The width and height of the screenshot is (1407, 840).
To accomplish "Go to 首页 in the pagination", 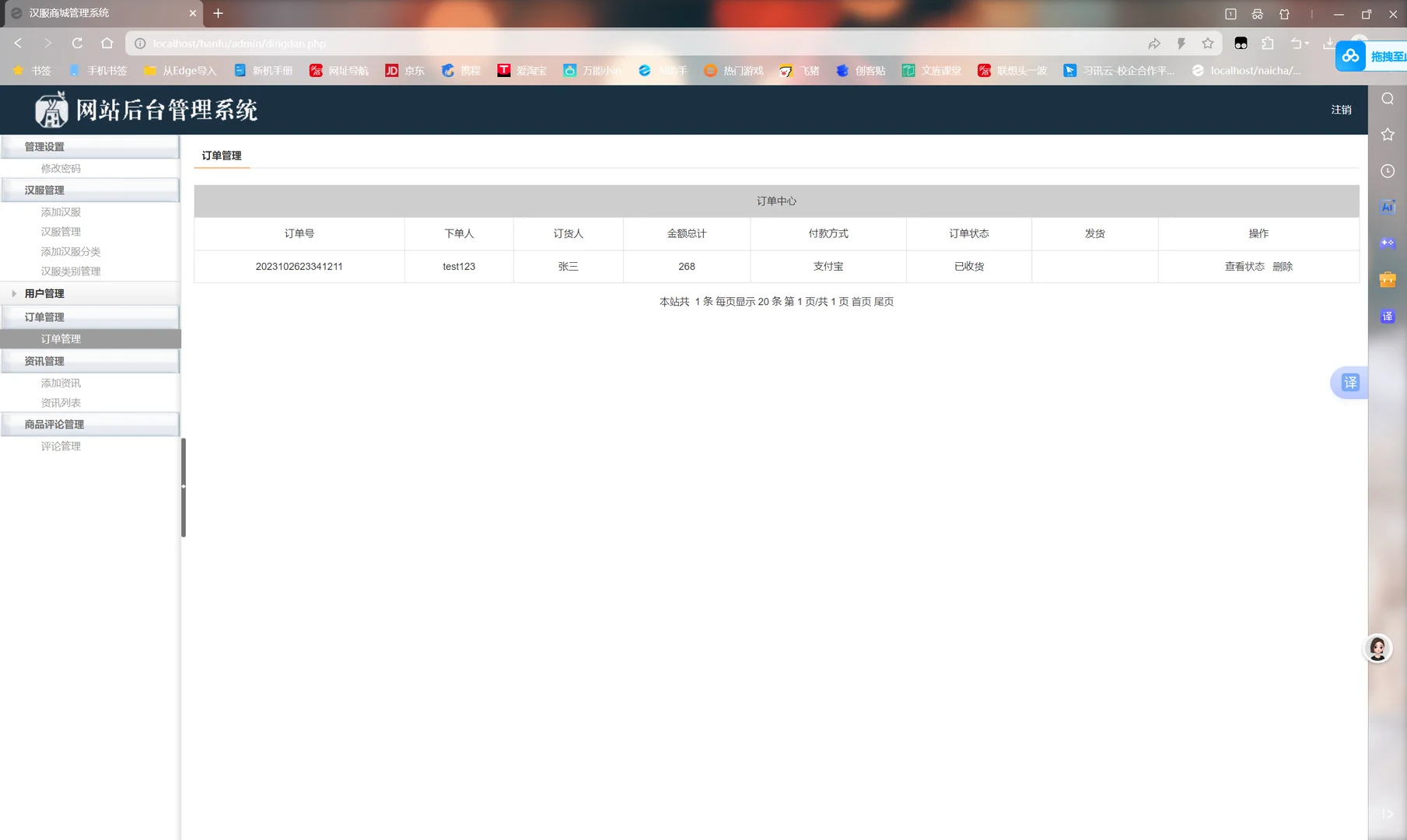I will 861,302.
